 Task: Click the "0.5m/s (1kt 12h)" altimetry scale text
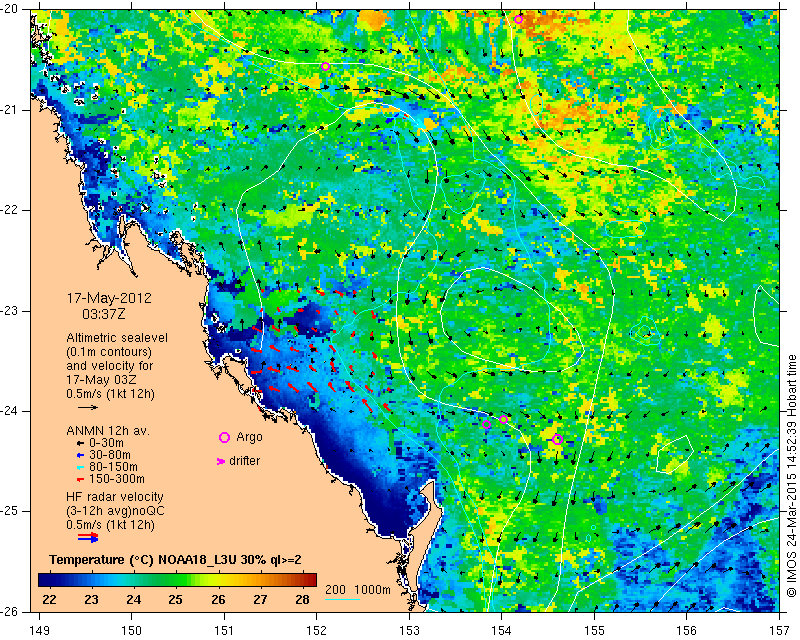tap(110, 394)
